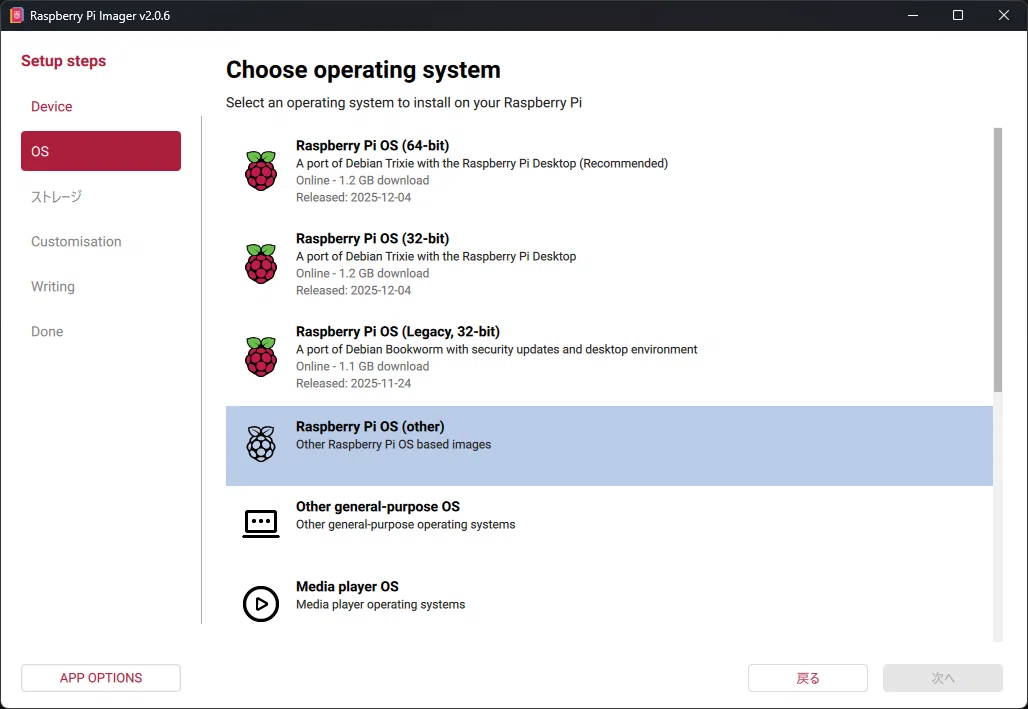Open APP OPTIONS
Image resolution: width=1028 pixels, height=709 pixels.
pos(101,678)
